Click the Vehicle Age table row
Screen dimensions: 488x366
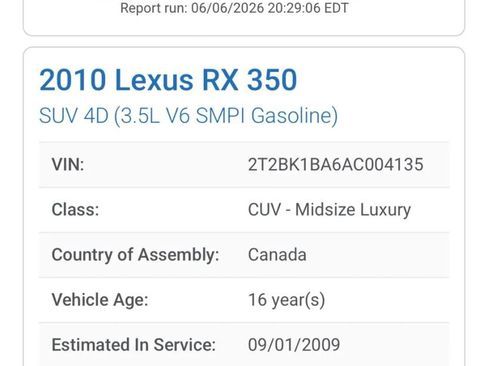[x=244, y=300]
